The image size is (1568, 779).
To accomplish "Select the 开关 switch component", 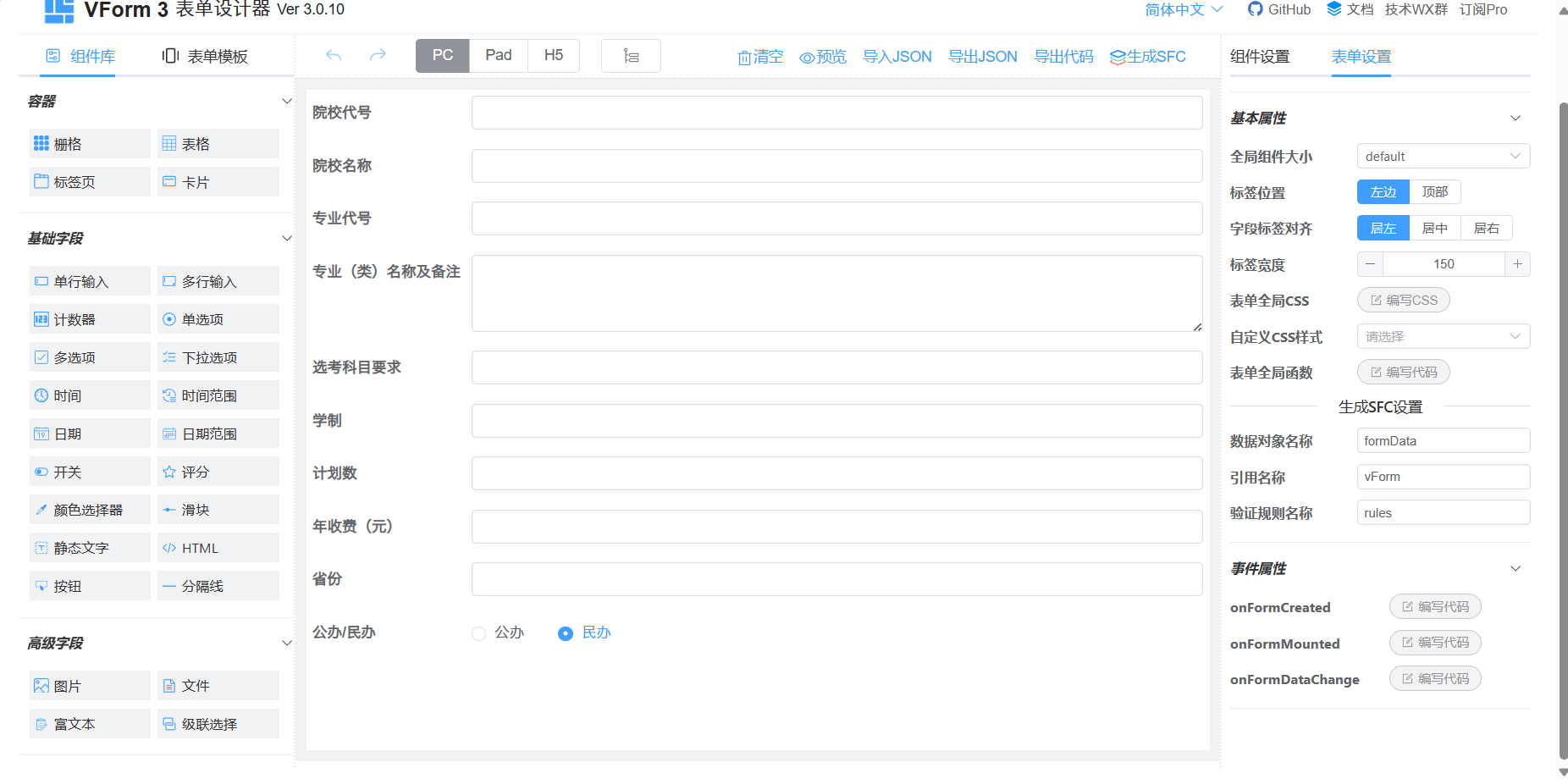I will pos(90,472).
